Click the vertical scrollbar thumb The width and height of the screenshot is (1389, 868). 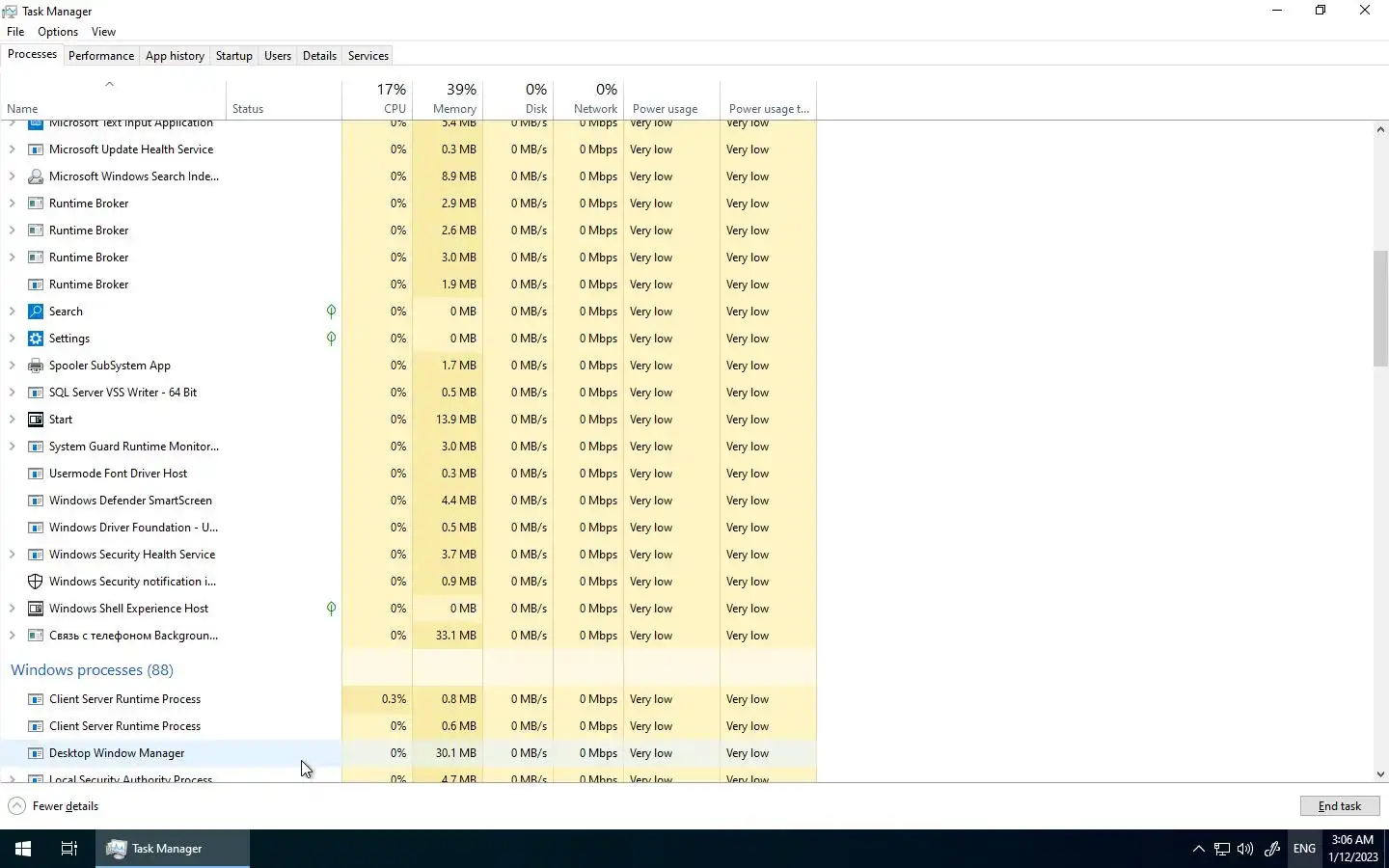pos(1381,309)
